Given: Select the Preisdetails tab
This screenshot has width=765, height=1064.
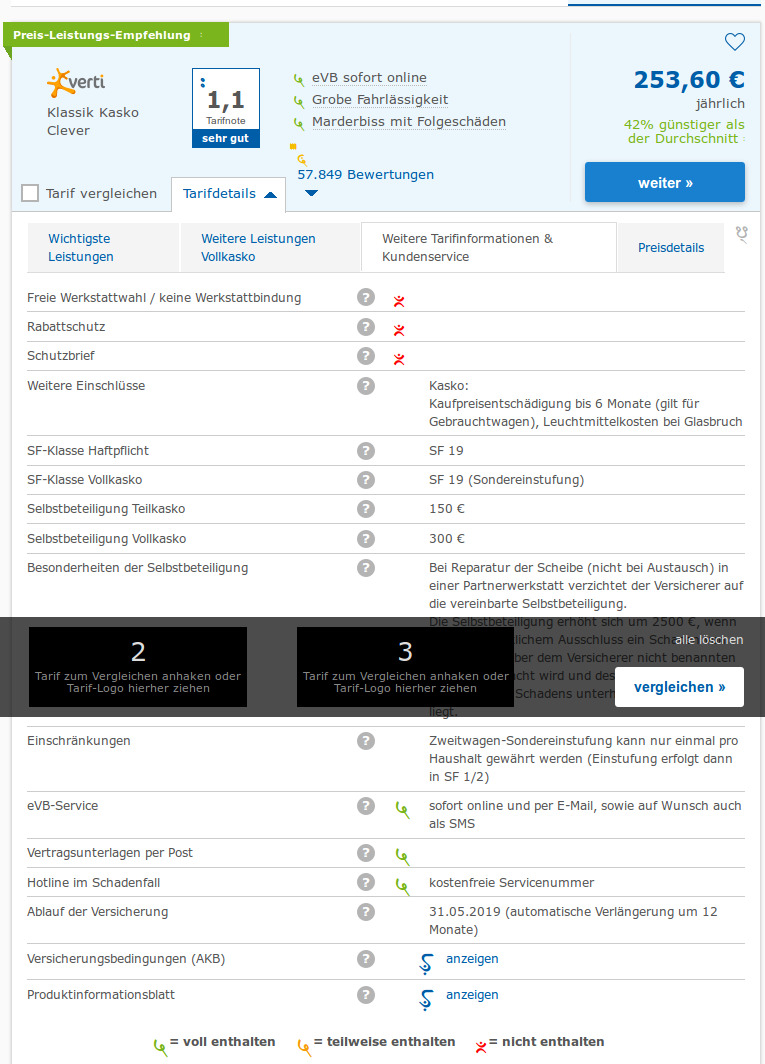Looking at the screenshot, I should [x=670, y=248].
